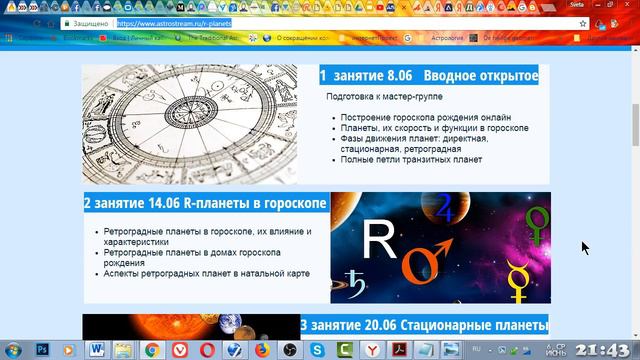Switch to Google Chrome taskbar icon

152,350
